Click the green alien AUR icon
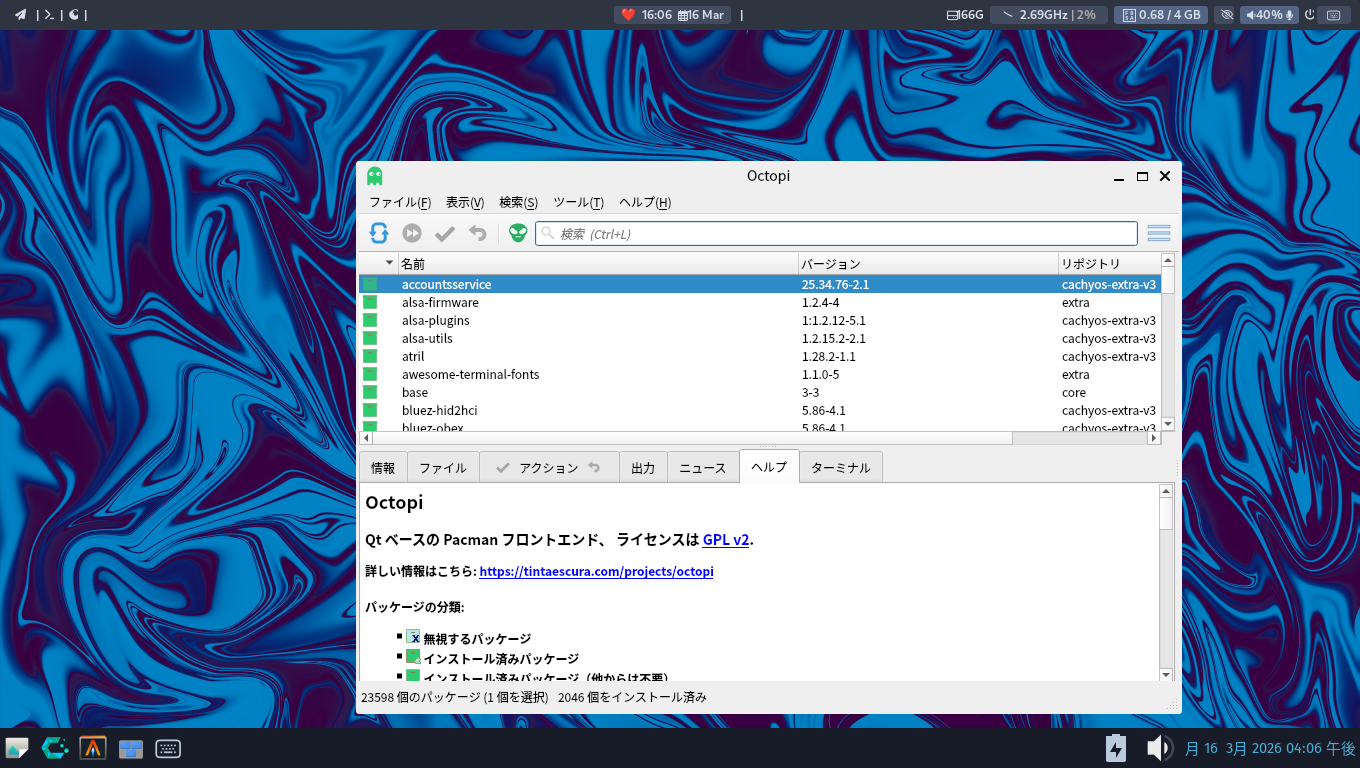 (517, 233)
